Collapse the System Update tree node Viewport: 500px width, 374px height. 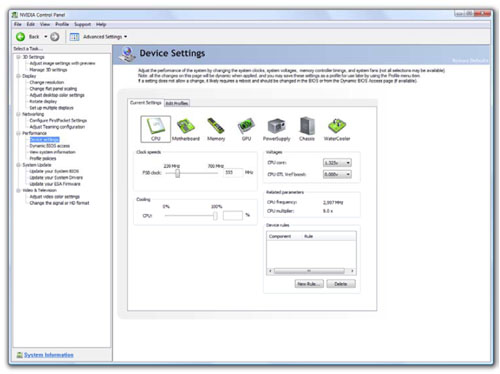[18, 165]
